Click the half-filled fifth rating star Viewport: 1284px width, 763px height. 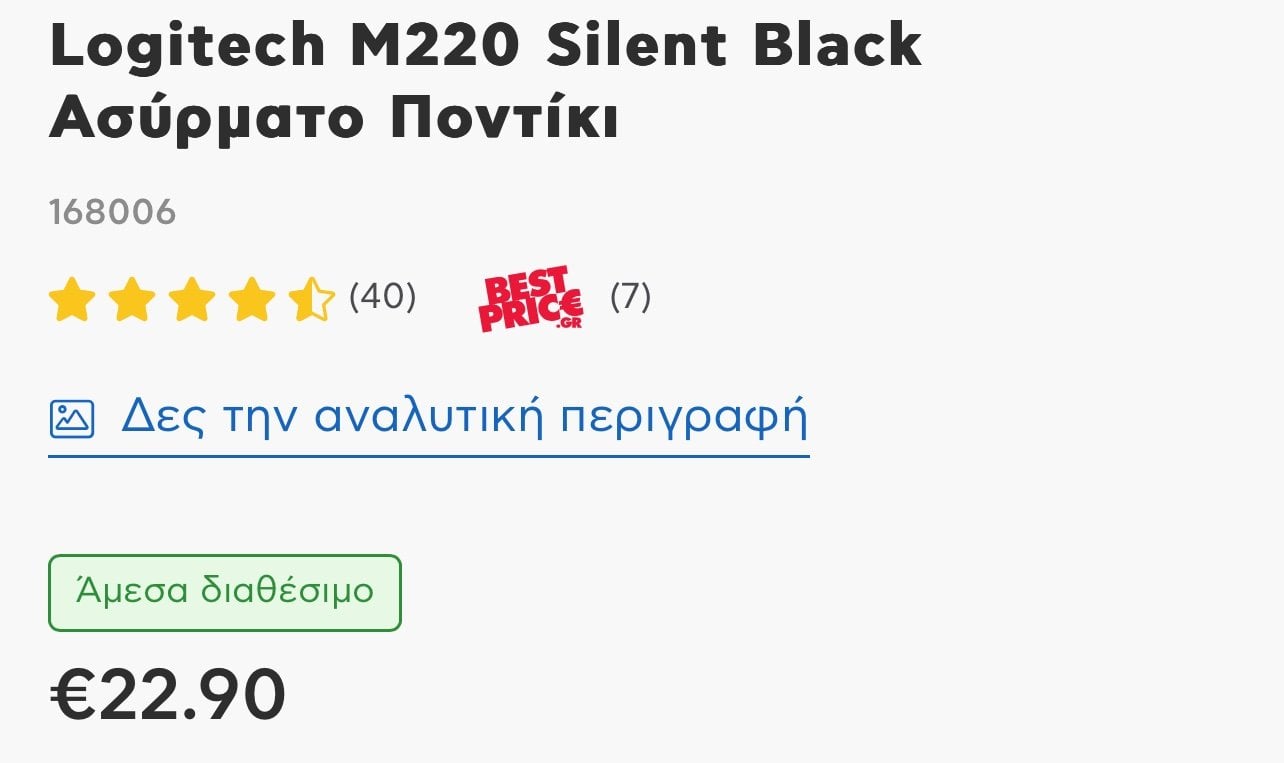tap(312, 299)
